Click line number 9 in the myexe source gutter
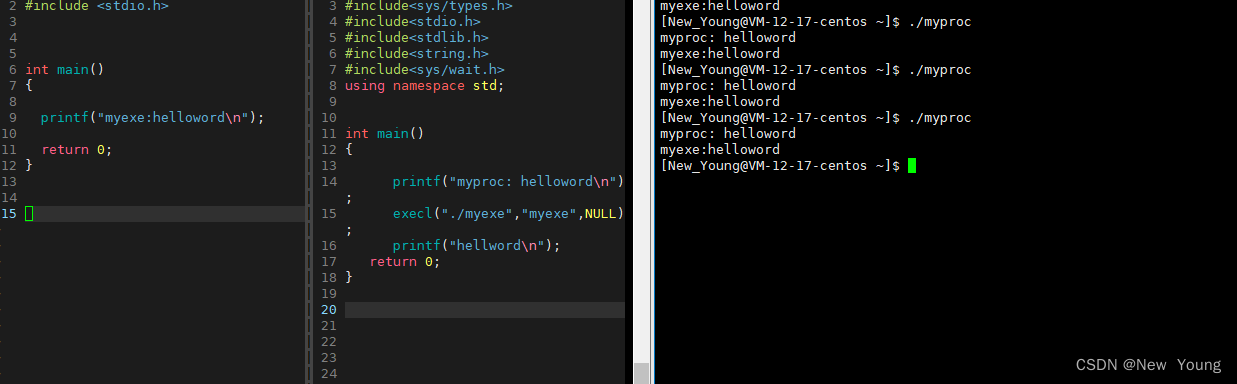 (x=13, y=118)
